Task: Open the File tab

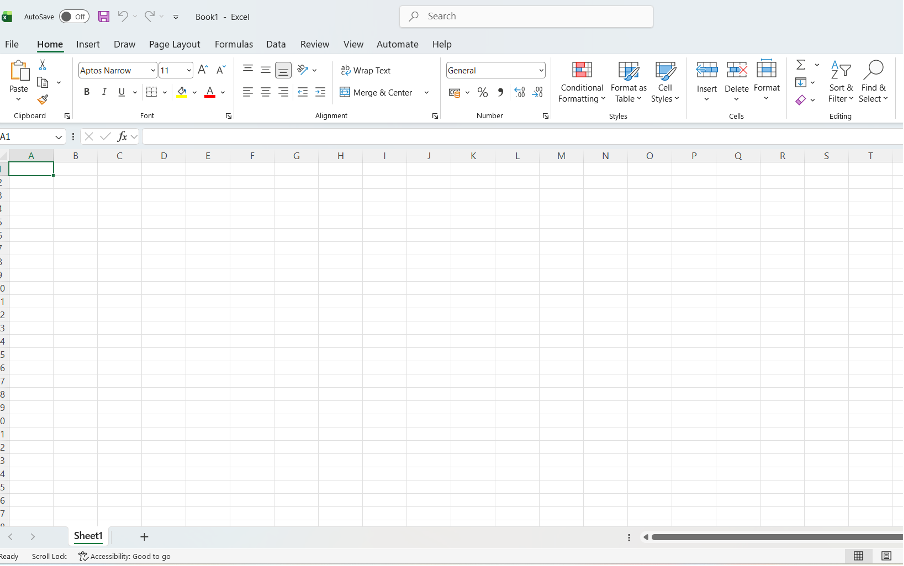Action: 12,44
